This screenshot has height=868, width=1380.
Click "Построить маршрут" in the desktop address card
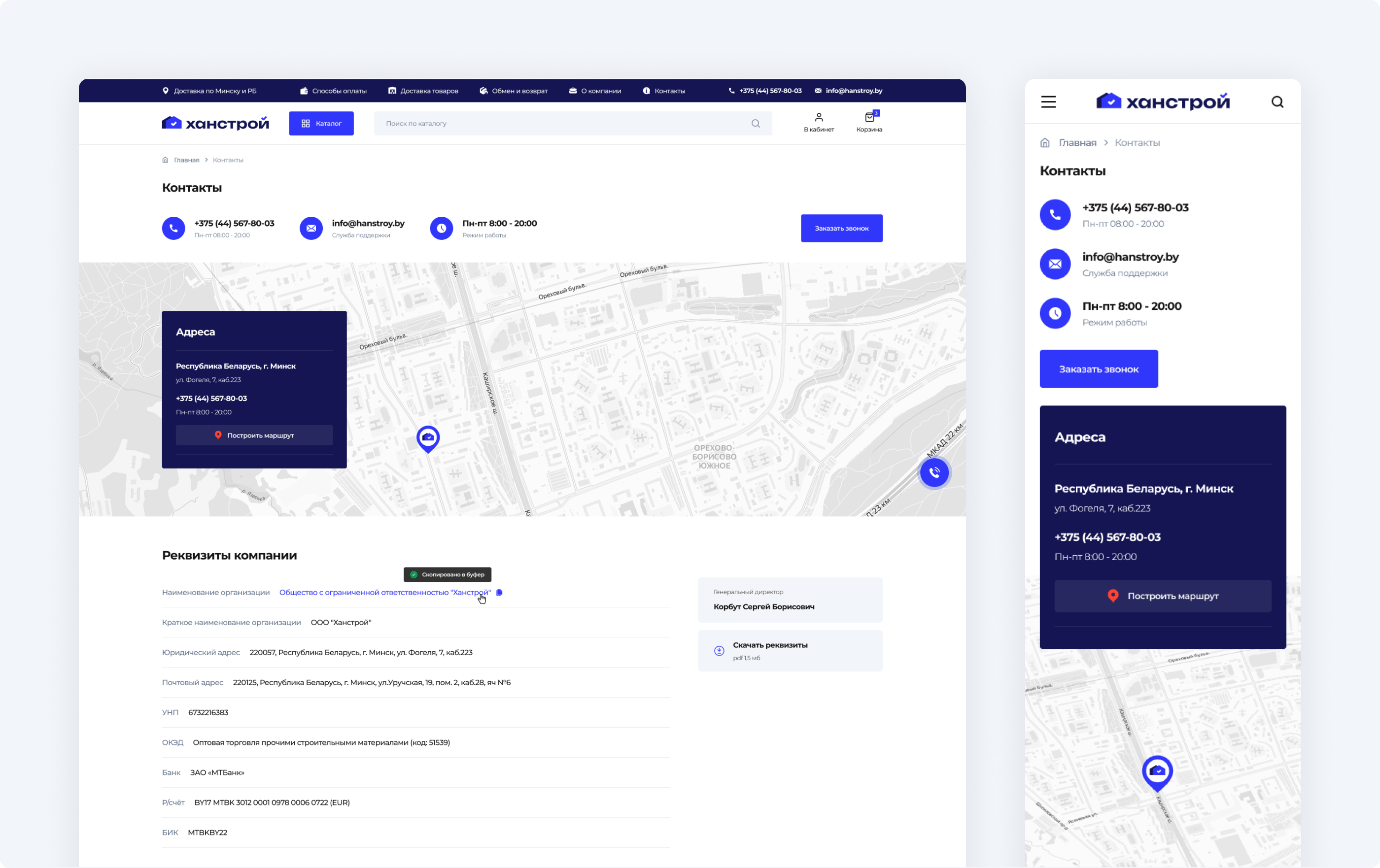(x=254, y=435)
